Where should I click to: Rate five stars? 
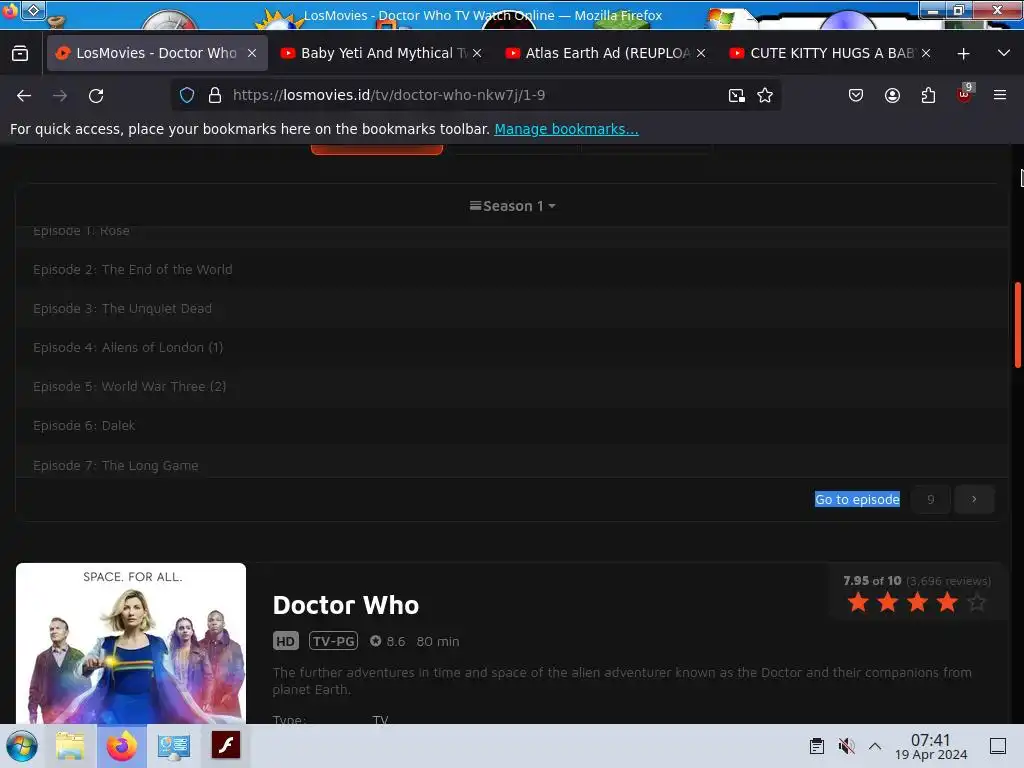[x=976, y=602]
